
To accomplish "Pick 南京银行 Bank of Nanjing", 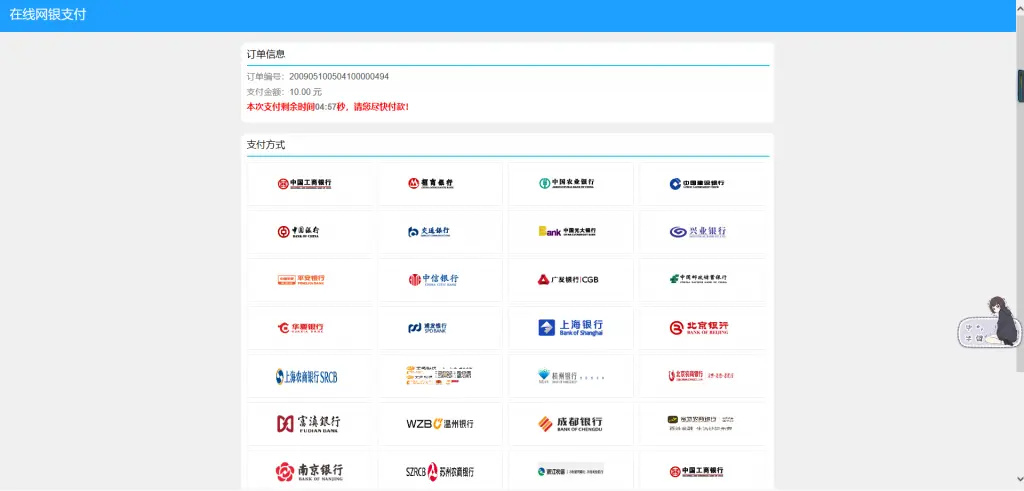I will point(310,471).
